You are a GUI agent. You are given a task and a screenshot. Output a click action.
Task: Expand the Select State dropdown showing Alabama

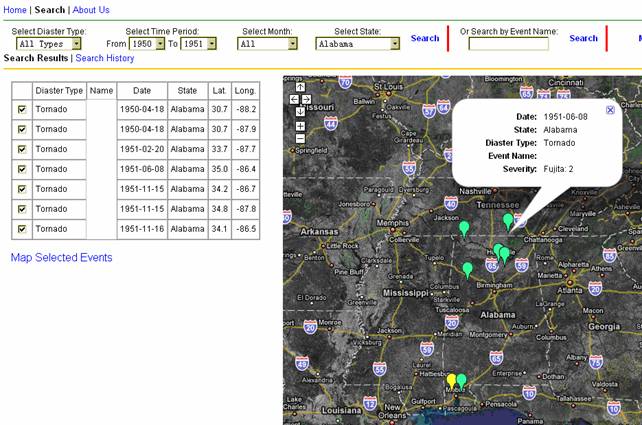tap(394, 43)
